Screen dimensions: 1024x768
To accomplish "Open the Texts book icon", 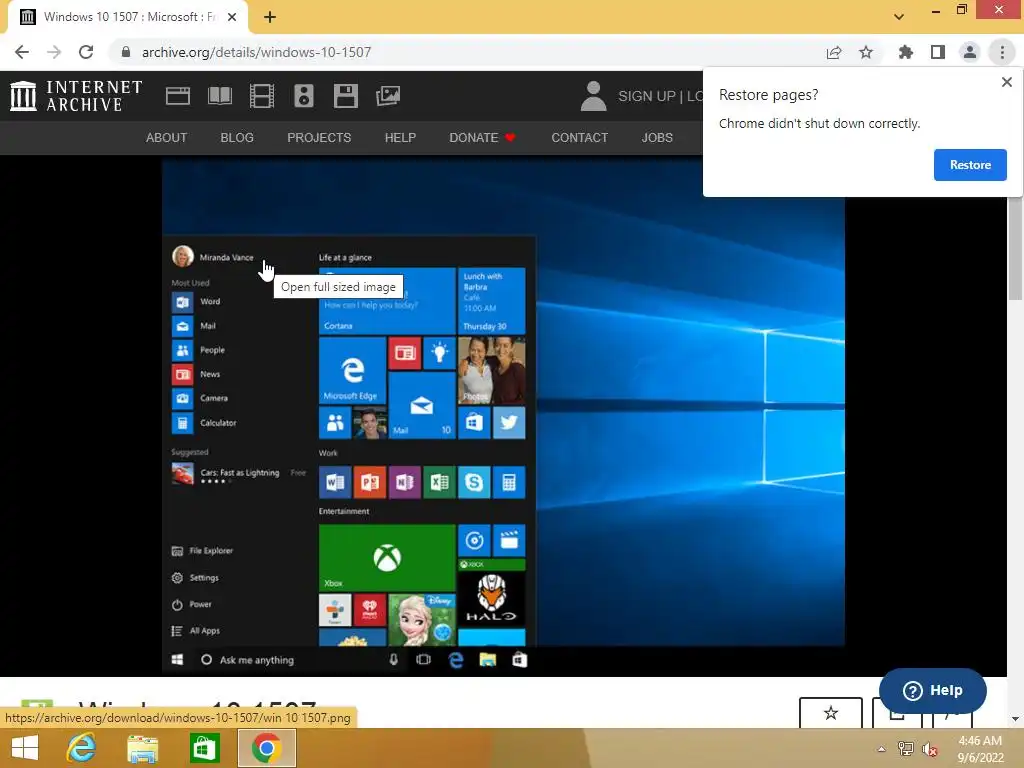I will coord(219,96).
